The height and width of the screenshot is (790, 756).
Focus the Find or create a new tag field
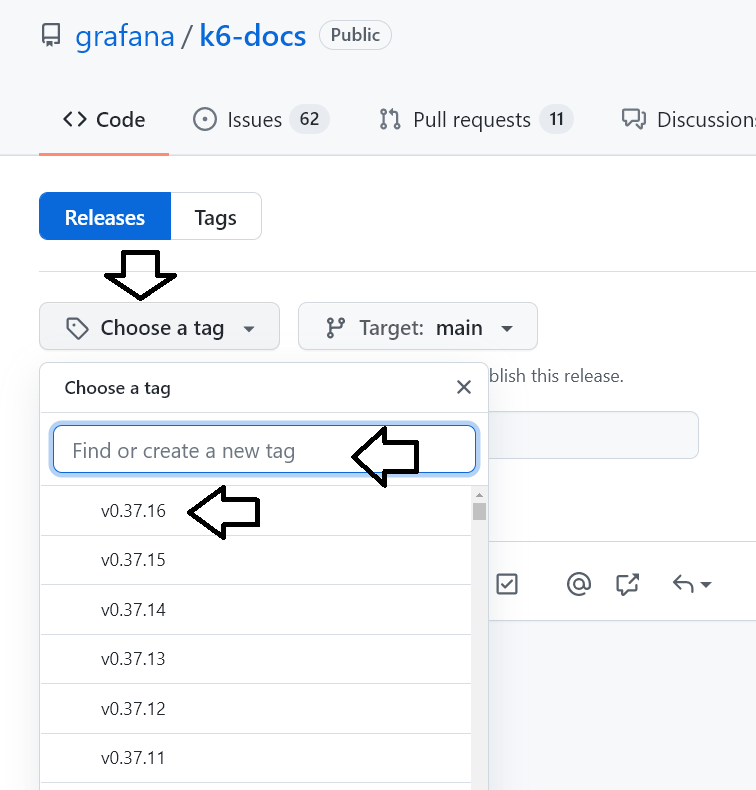point(264,449)
